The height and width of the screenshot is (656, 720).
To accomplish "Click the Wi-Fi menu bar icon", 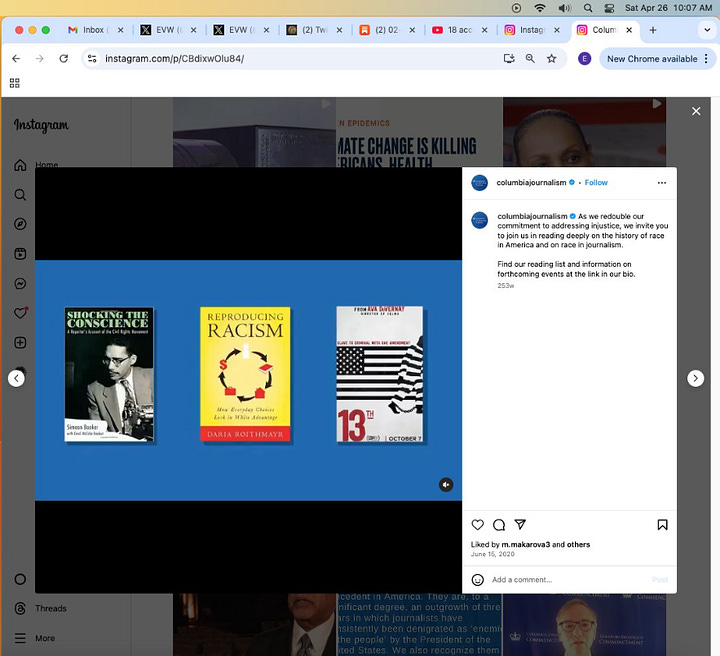I will pyautogui.click(x=540, y=8).
